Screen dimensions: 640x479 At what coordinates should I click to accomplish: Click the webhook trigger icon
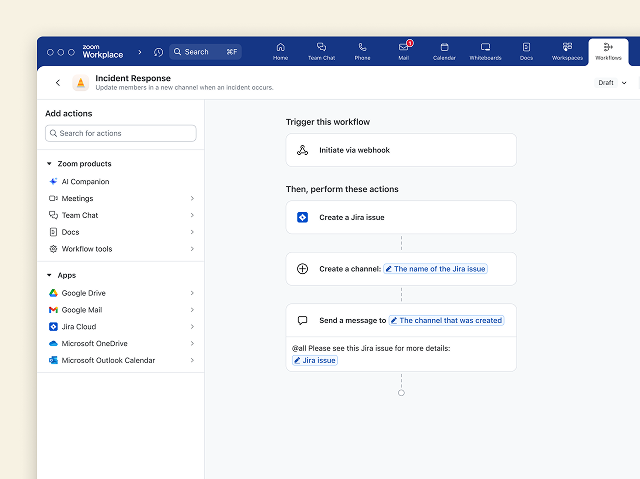point(303,150)
